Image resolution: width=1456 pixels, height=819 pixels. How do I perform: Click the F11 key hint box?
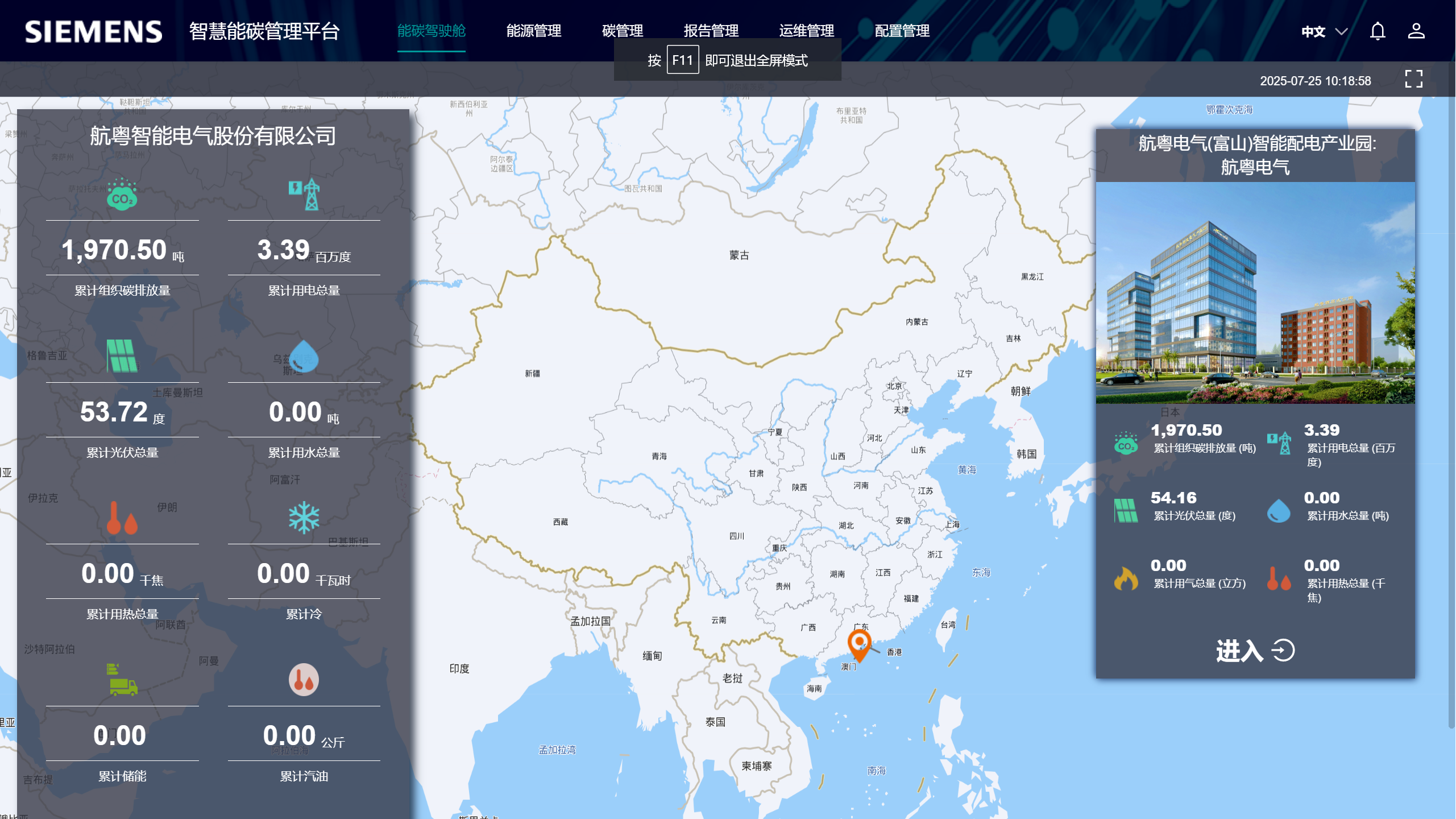(683, 60)
